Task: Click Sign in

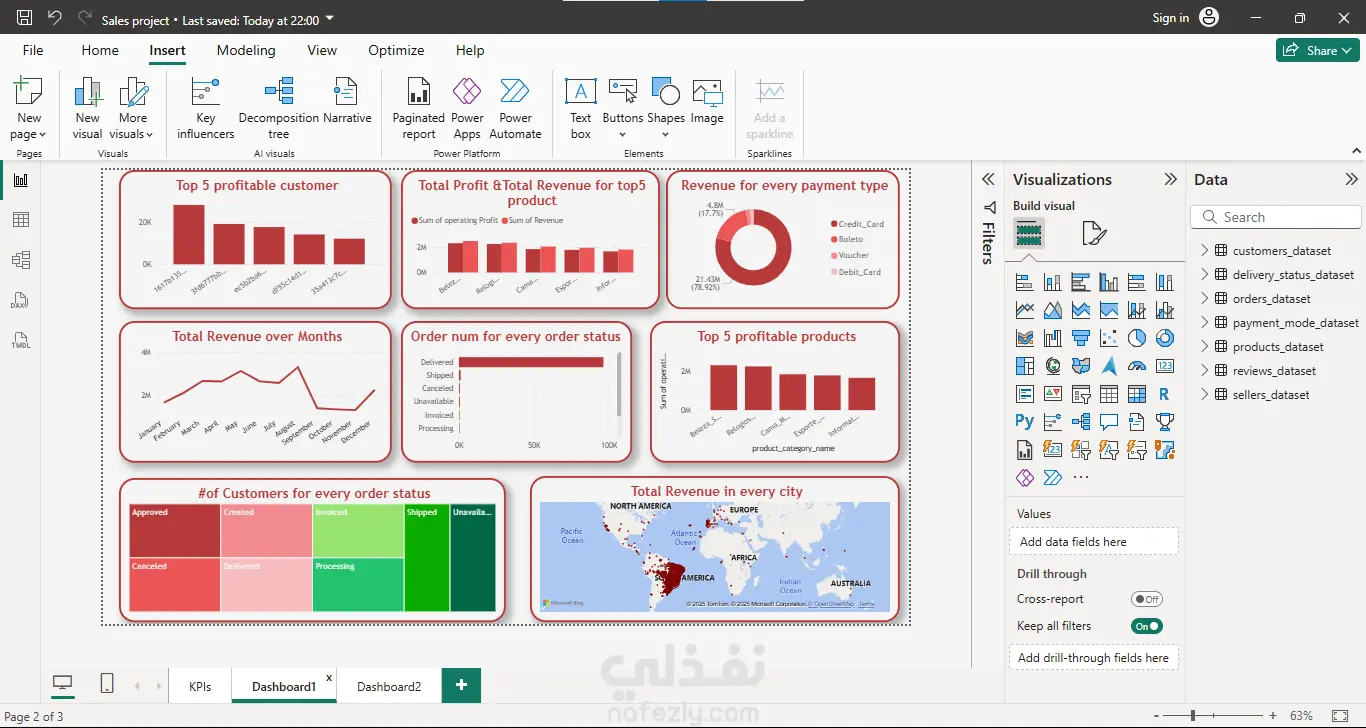Action: click(x=1170, y=18)
